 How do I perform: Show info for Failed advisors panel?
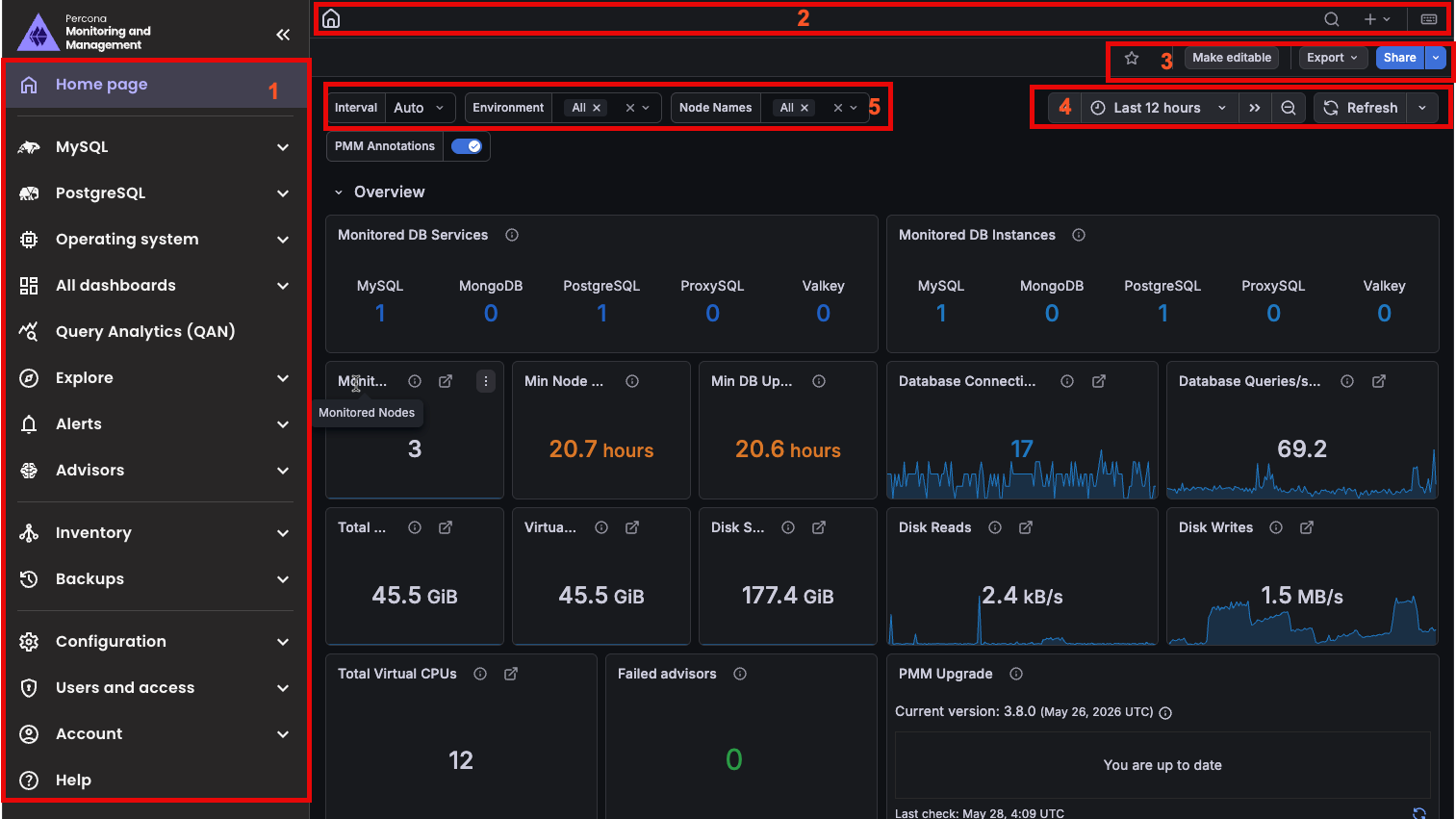(740, 674)
